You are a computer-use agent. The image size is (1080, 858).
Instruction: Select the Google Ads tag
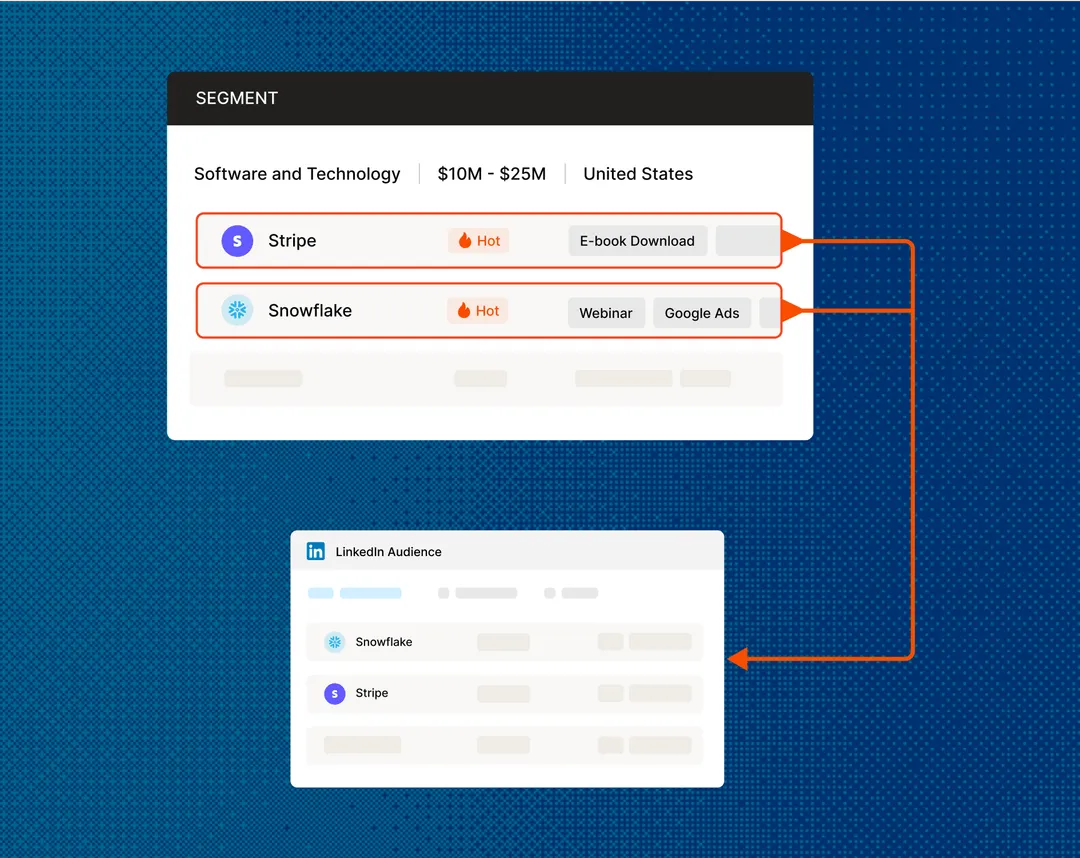click(x=702, y=313)
